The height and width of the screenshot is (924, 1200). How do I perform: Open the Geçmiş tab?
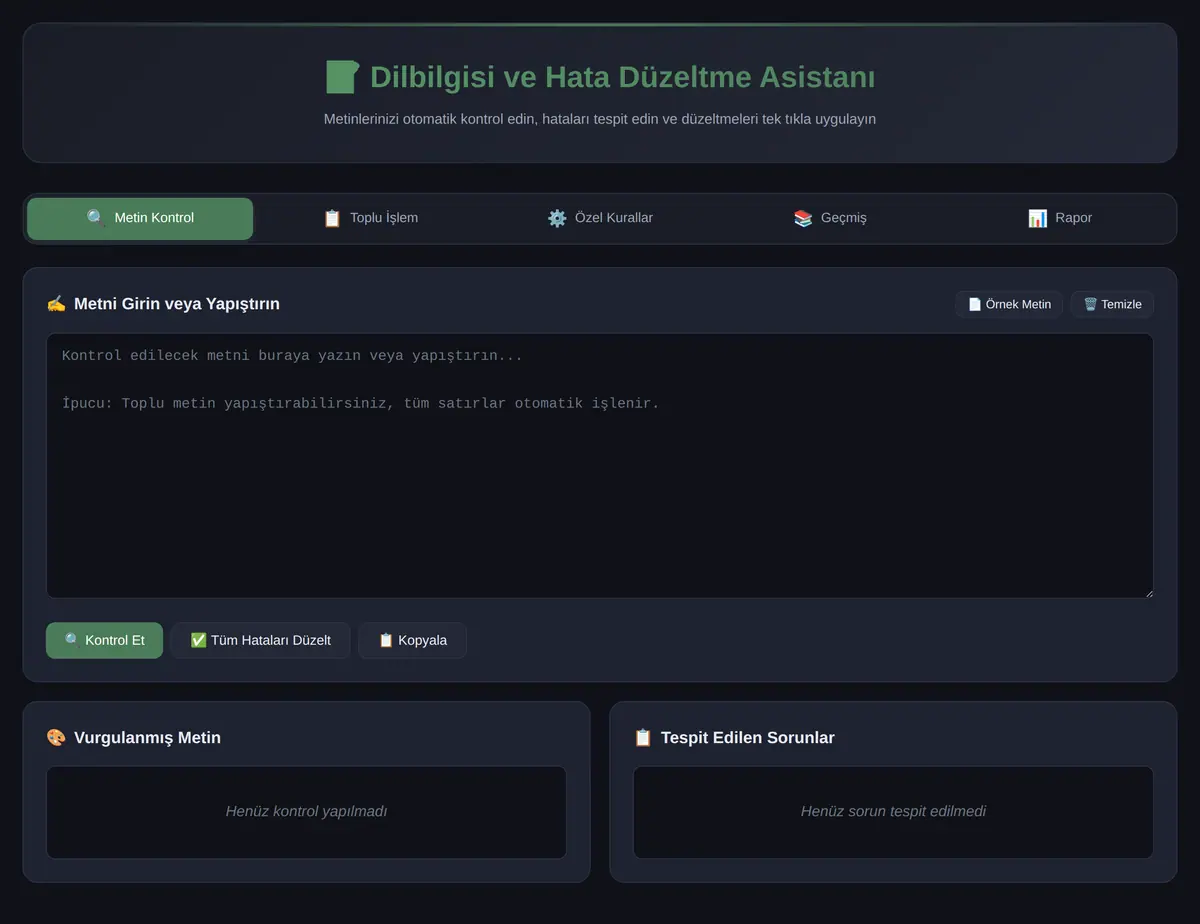click(830, 218)
